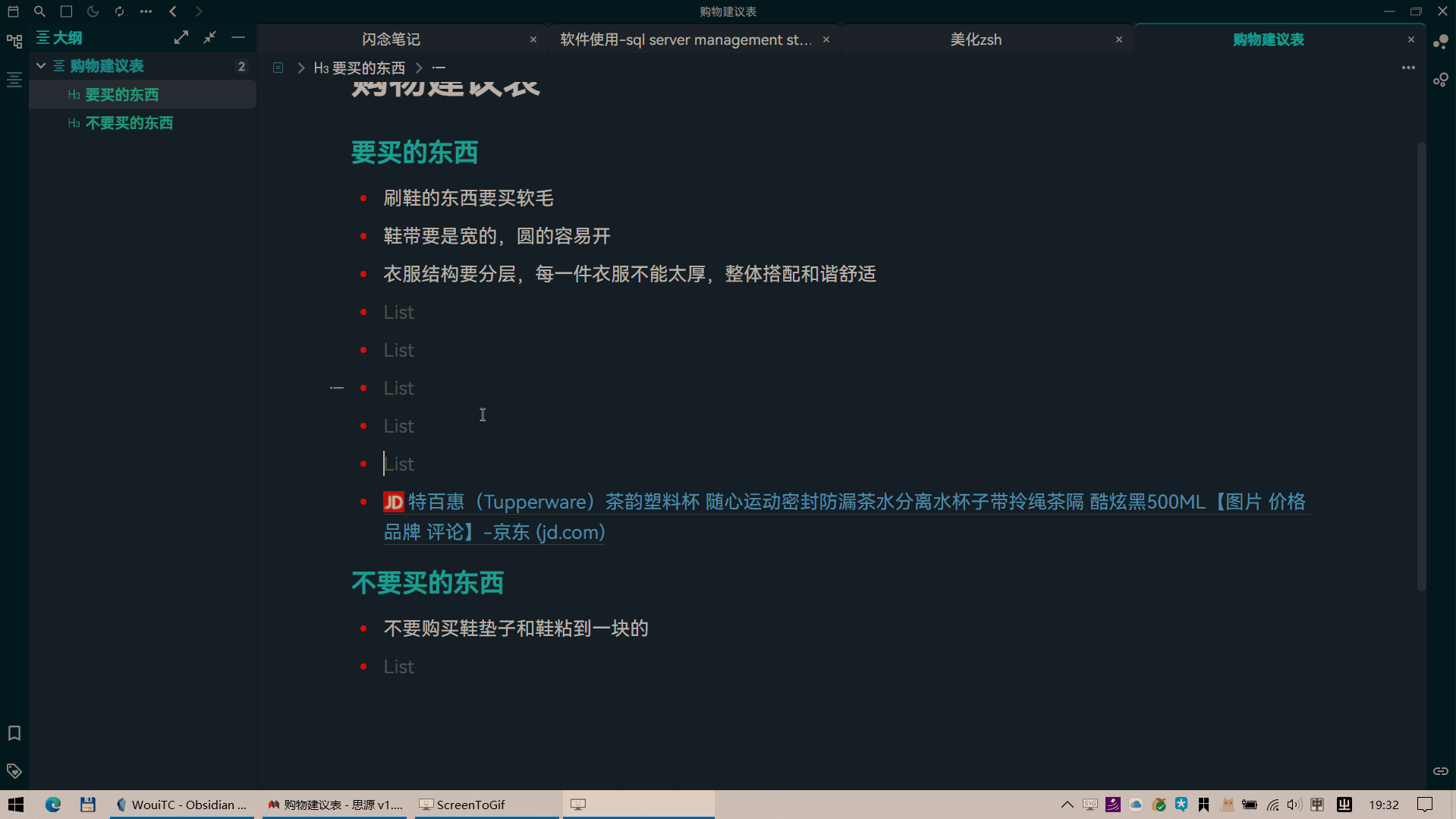Screen dimensions: 1456x819
Task: Switch to the 闪念笔记 tab
Action: point(391,39)
